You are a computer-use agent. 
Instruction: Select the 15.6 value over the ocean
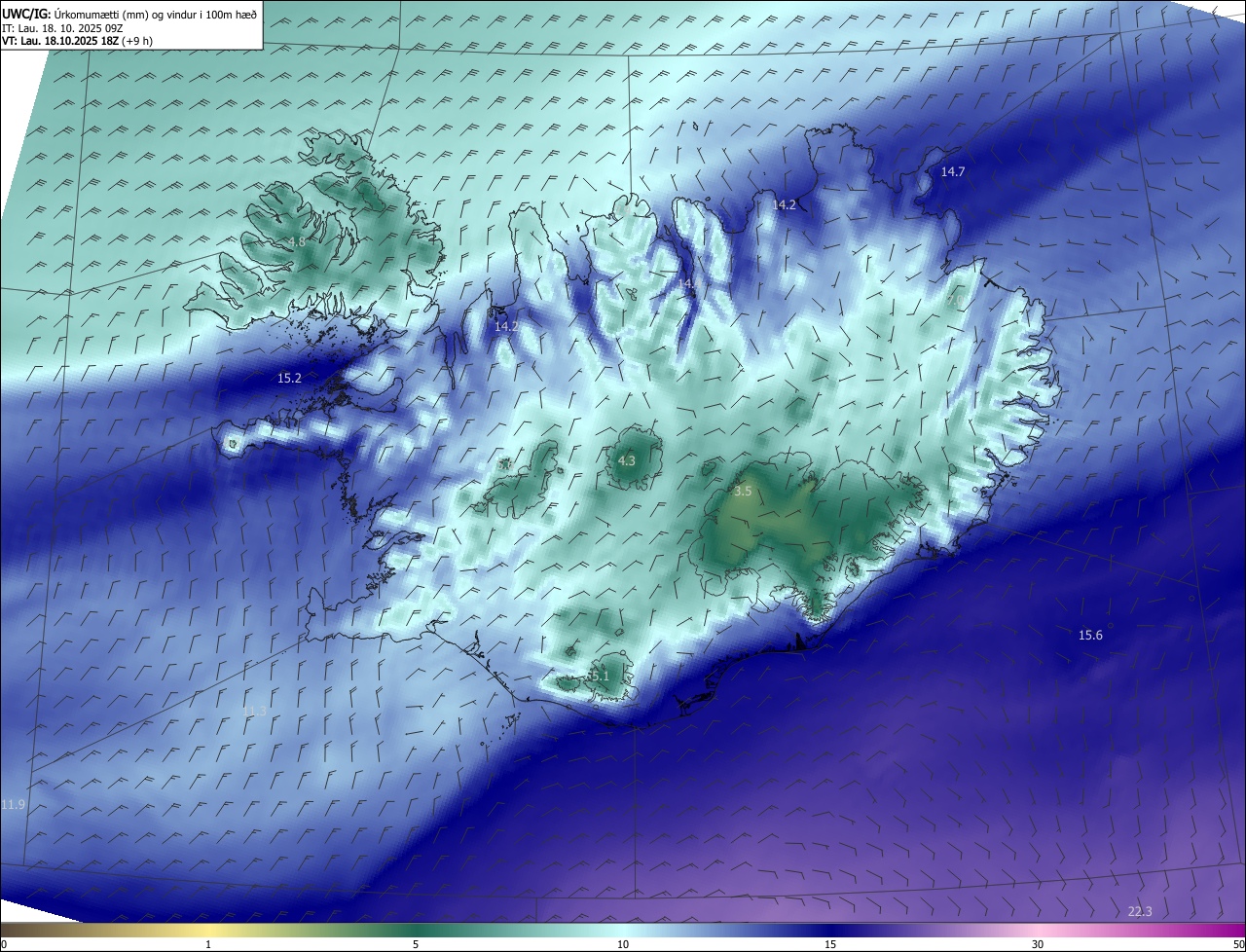[x=1090, y=635]
